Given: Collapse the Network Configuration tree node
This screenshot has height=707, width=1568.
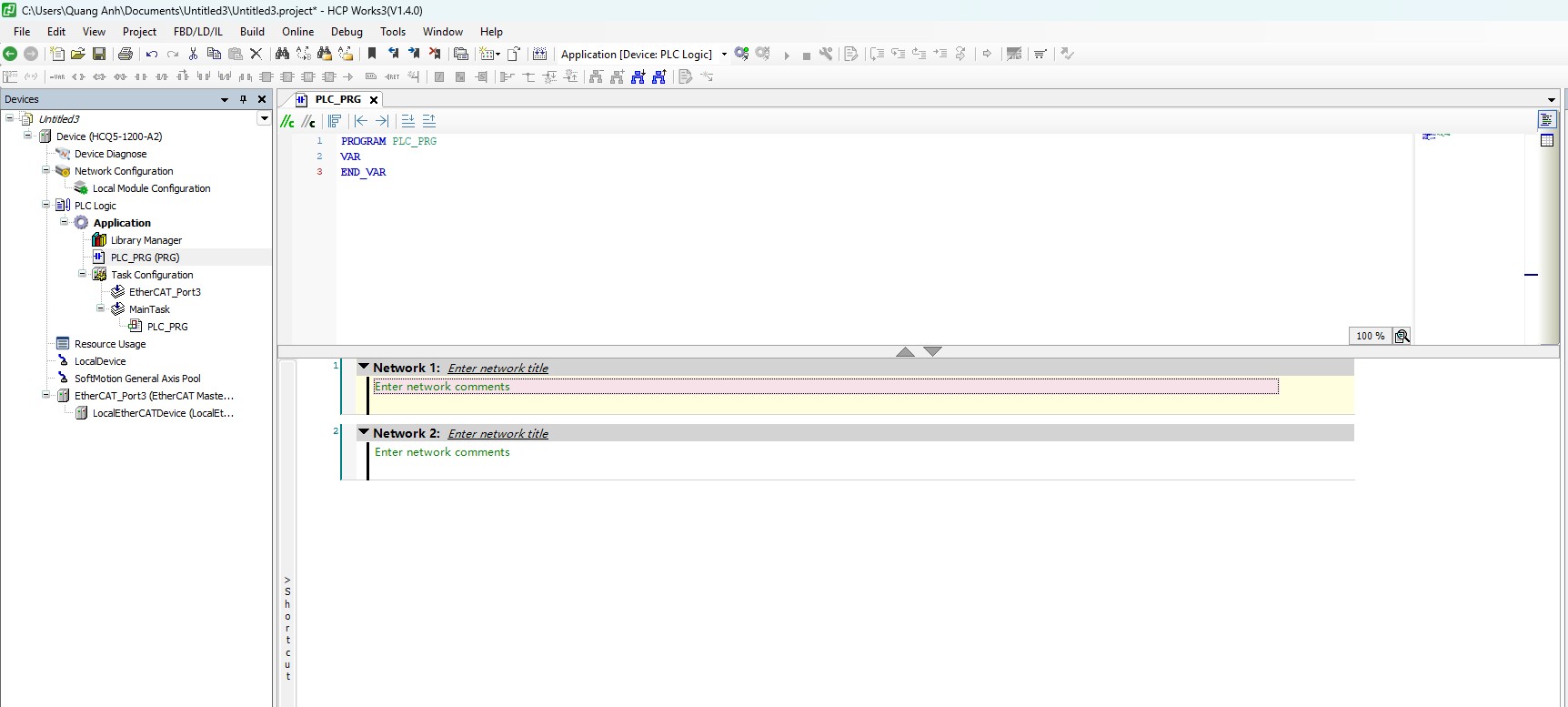Looking at the screenshot, I should tap(46, 170).
